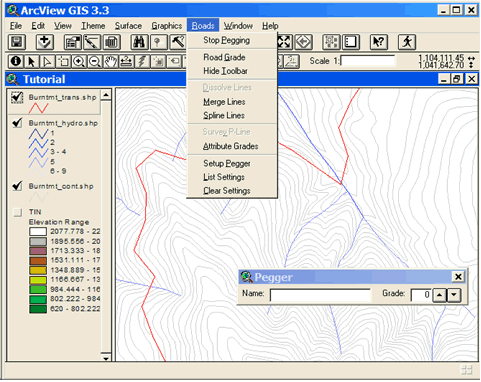
Task: Open the View menu
Action: [x=63, y=26]
